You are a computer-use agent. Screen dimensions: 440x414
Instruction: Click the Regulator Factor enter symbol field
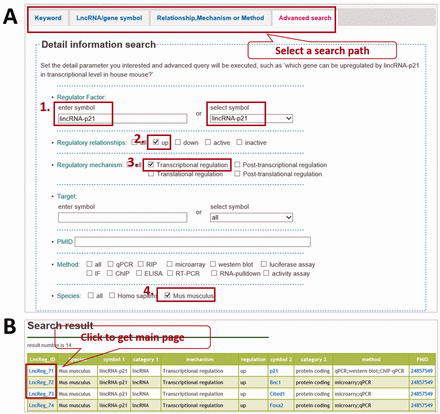point(122,118)
